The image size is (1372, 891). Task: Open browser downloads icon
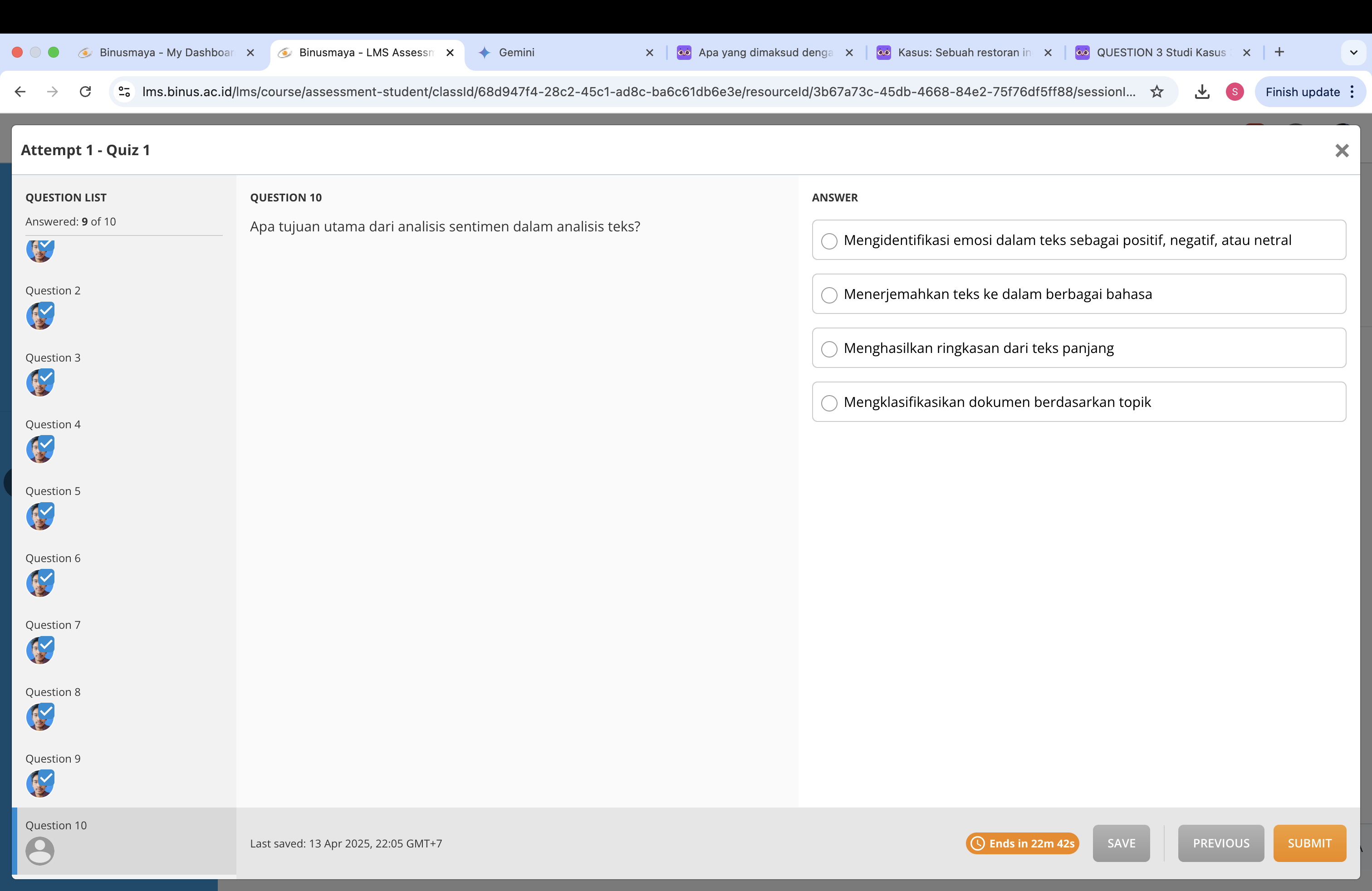point(1201,92)
